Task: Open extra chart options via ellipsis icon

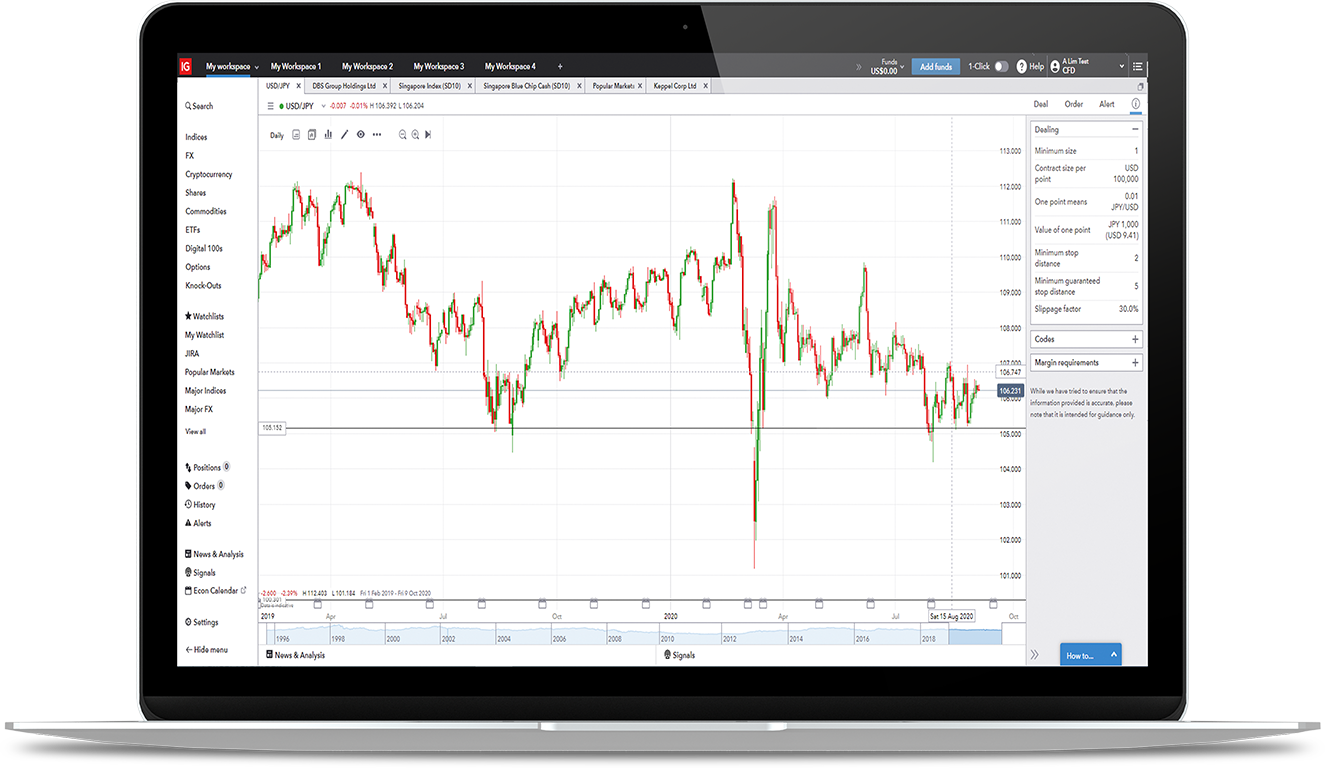Action: (x=377, y=134)
